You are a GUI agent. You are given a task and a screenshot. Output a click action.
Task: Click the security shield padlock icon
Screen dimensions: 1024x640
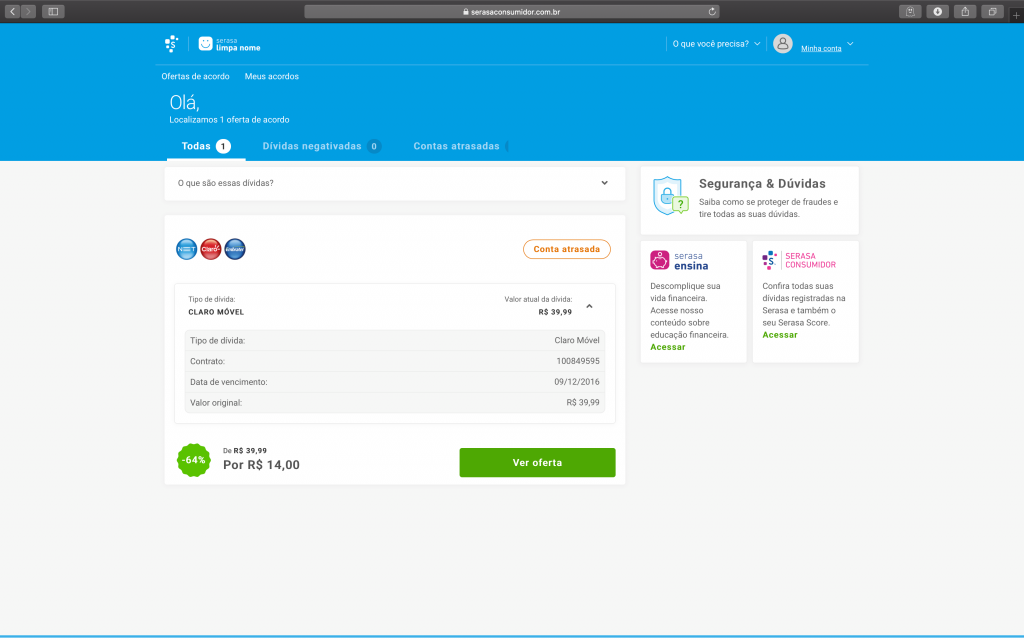point(671,196)
